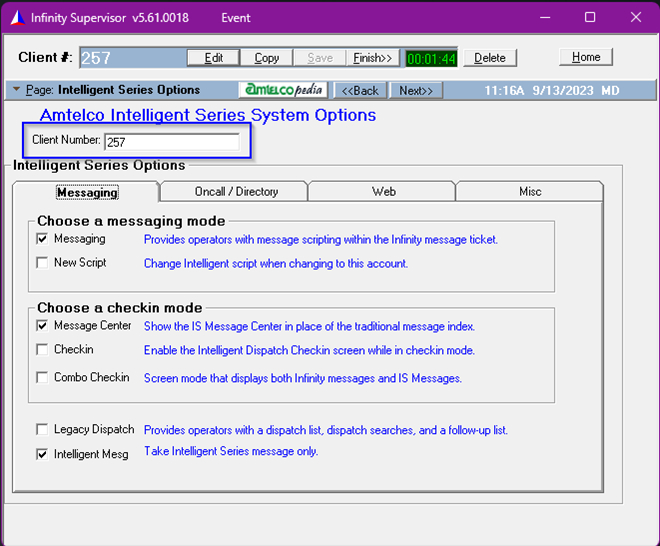This screenshot has height=546, width=660.
Task: Click the Delete button
Action: coord(490,58)
